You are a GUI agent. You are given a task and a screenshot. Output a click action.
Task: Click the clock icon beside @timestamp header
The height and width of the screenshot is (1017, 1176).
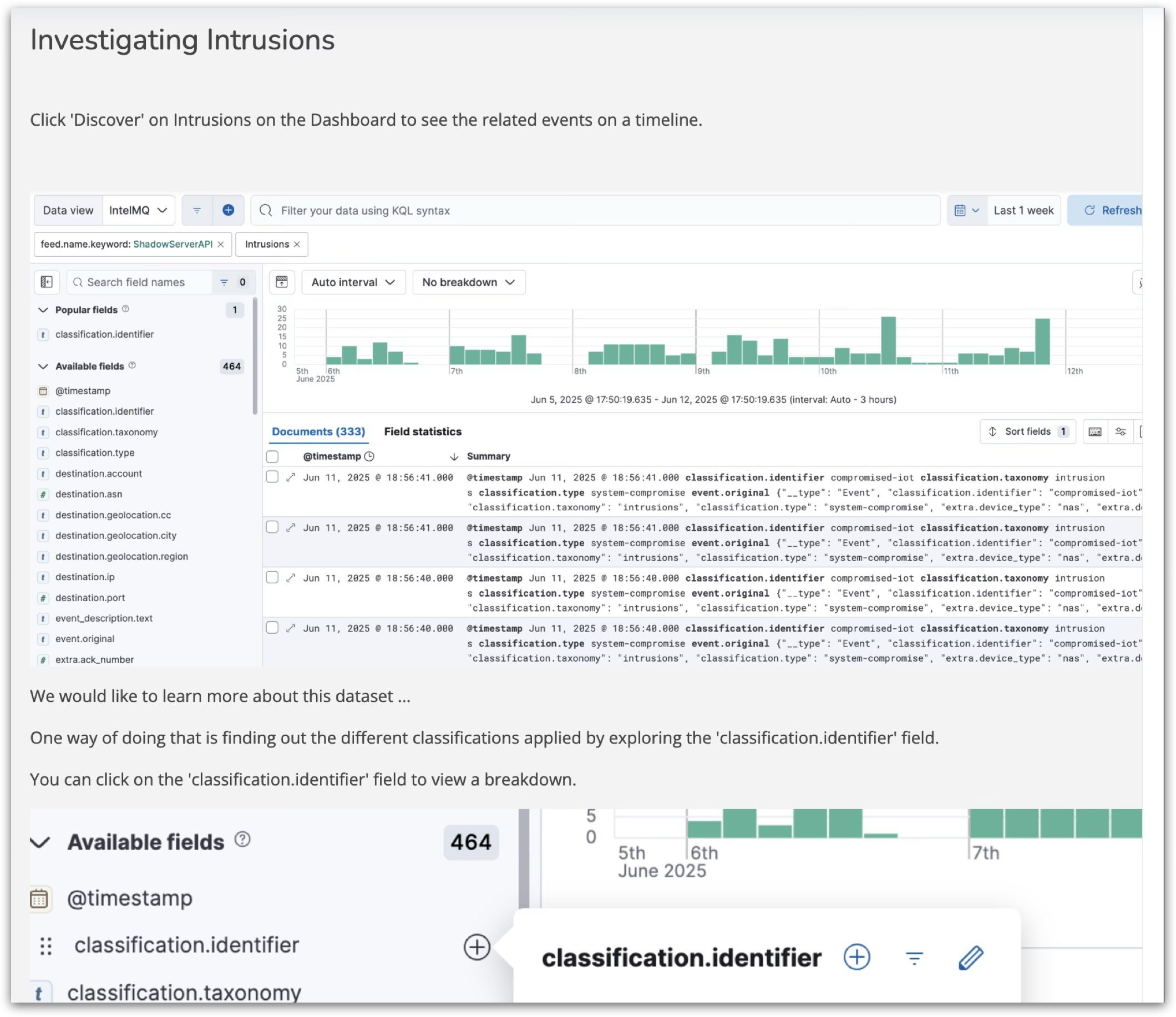369,457
